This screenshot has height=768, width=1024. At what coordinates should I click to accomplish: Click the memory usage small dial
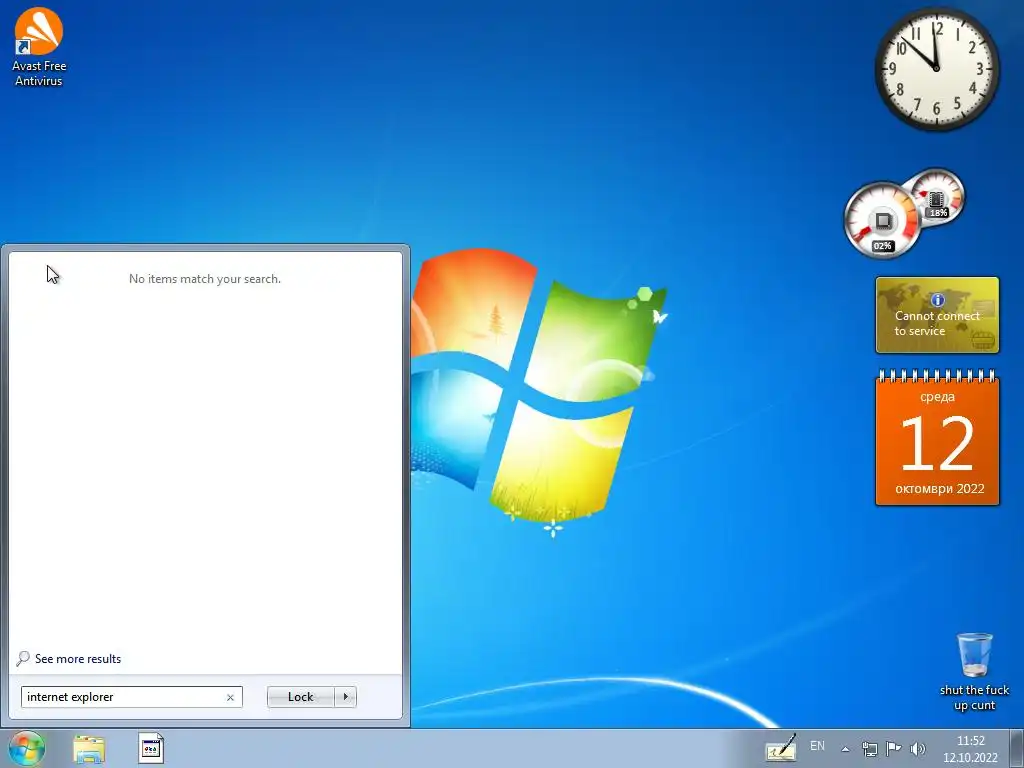click(x=938, y=197)
